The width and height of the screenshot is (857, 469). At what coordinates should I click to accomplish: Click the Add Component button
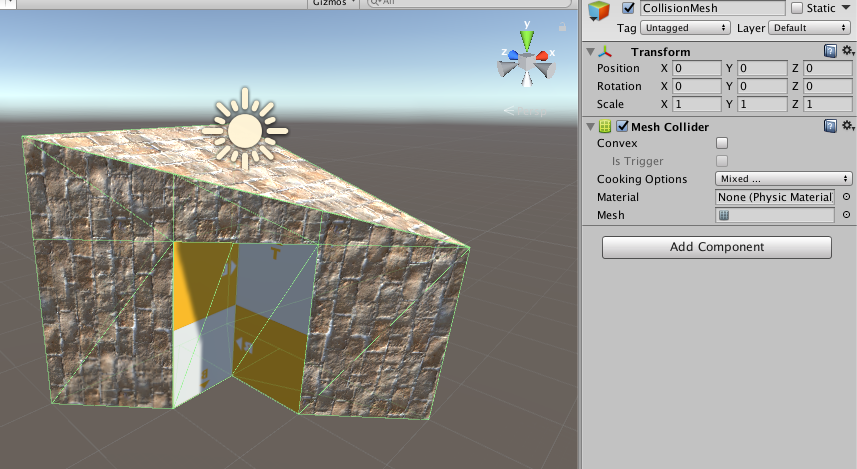point(717,247)
